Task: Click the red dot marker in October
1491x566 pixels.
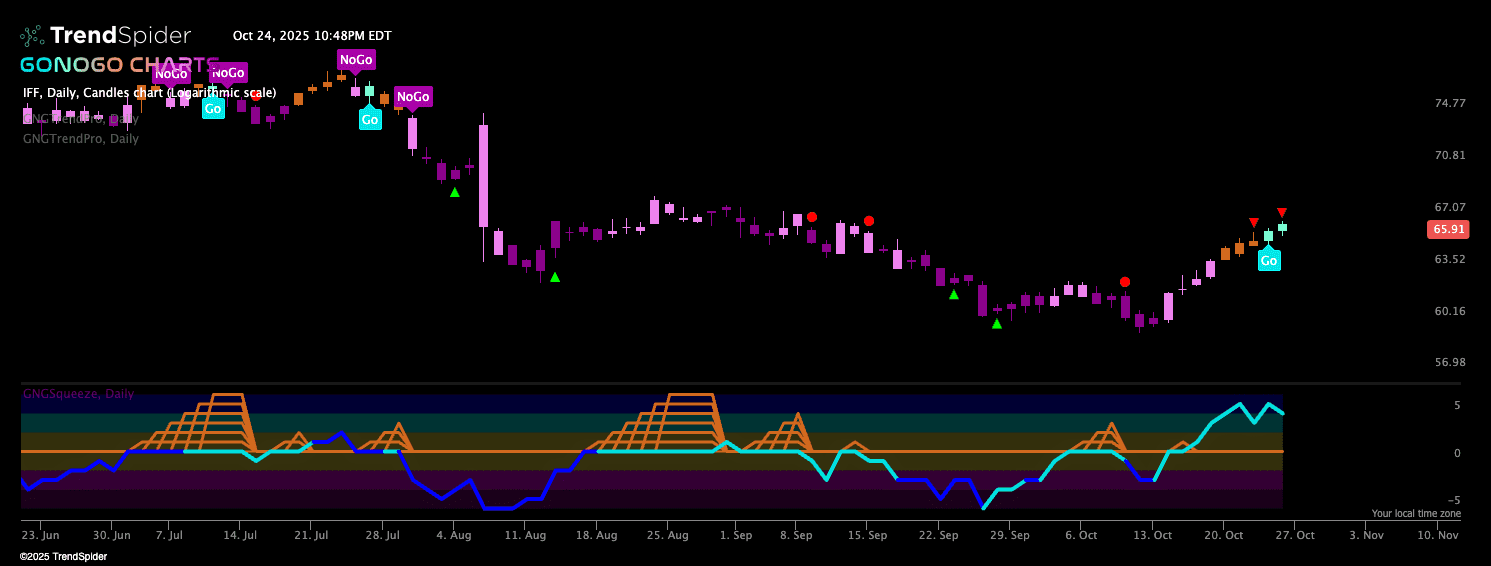Action: click(1125, 283)
